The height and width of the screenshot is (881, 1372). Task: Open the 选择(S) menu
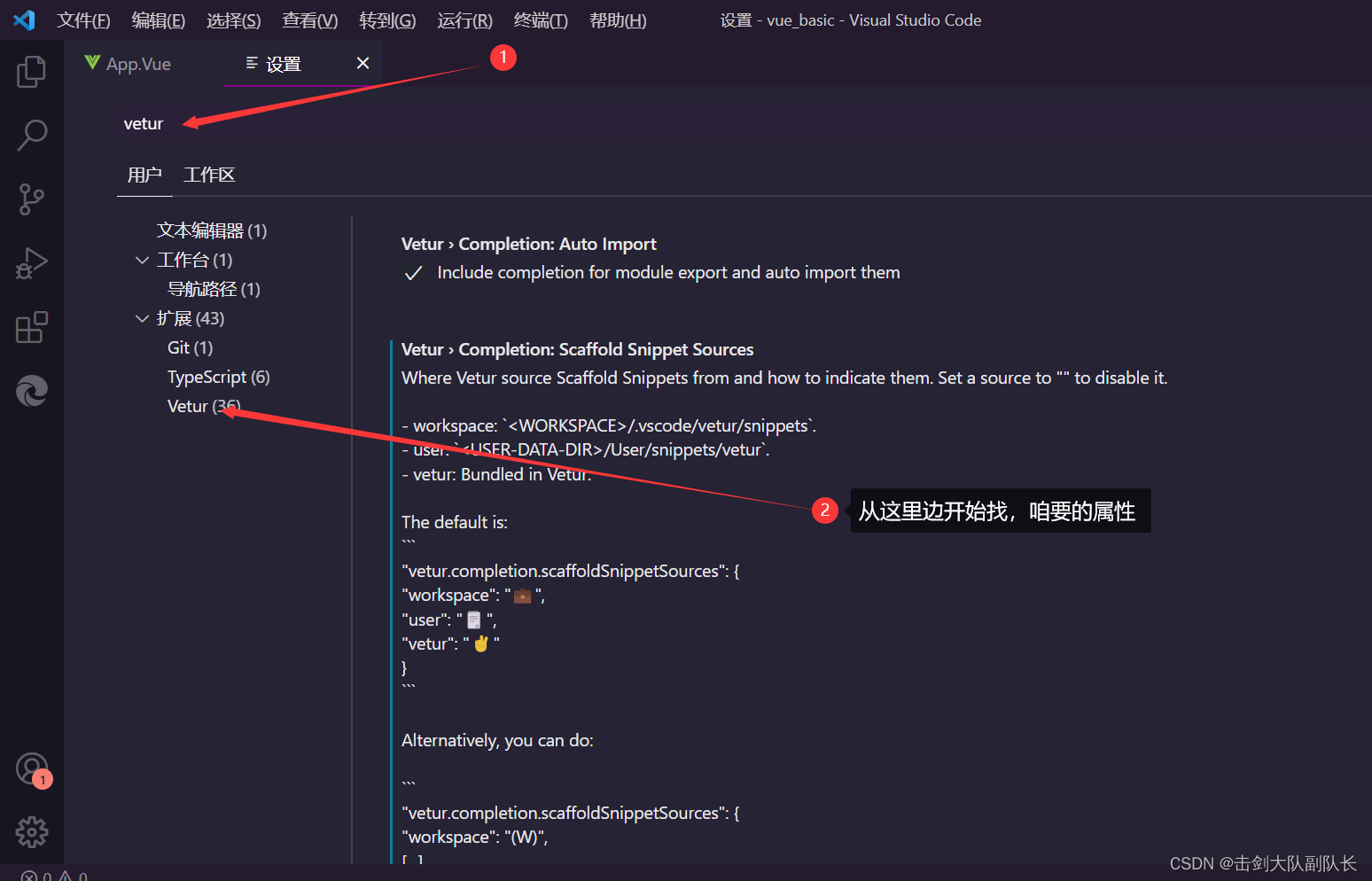point(233,20)
